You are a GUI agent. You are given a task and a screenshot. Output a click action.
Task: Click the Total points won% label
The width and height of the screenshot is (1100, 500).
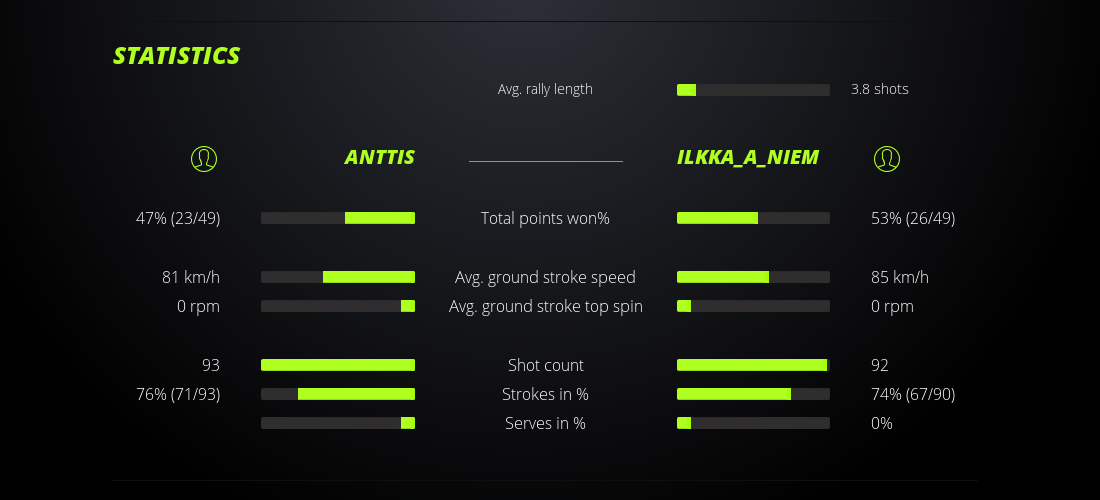(x=545, y=218)
